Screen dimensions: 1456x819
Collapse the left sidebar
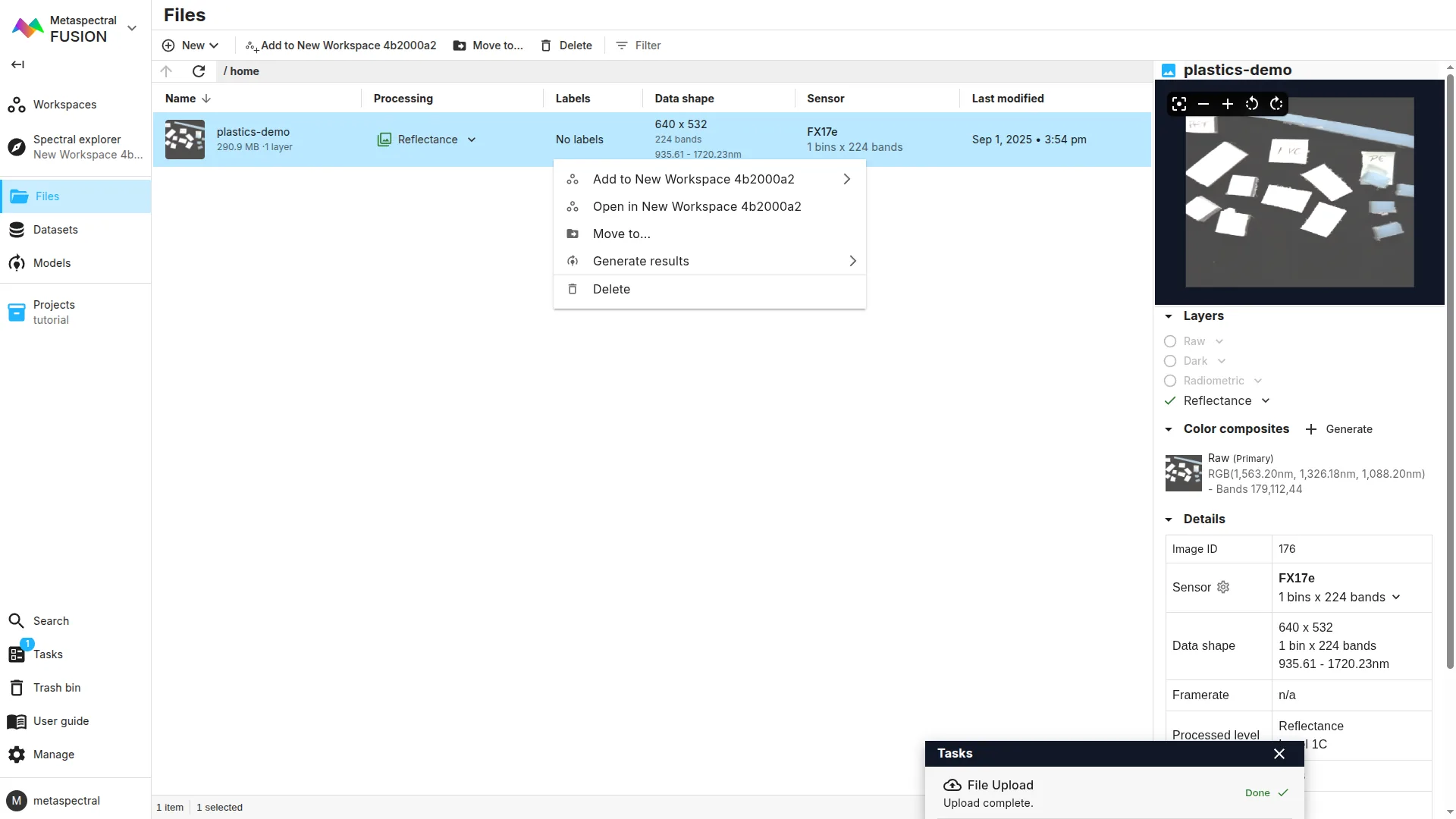click(x=17, y=64)
